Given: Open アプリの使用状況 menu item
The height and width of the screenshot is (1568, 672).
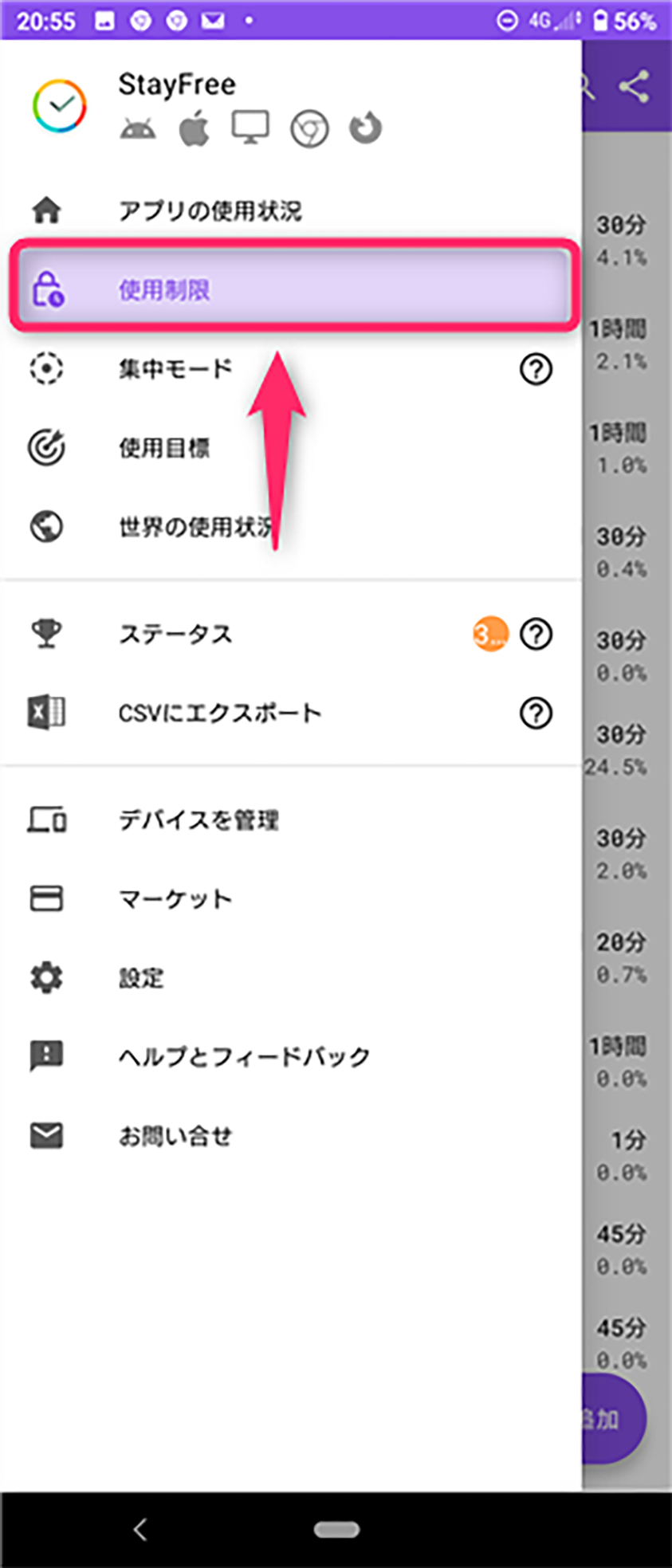Looking at the screenshot, I should pyautogui.click(x=291, y=211).
